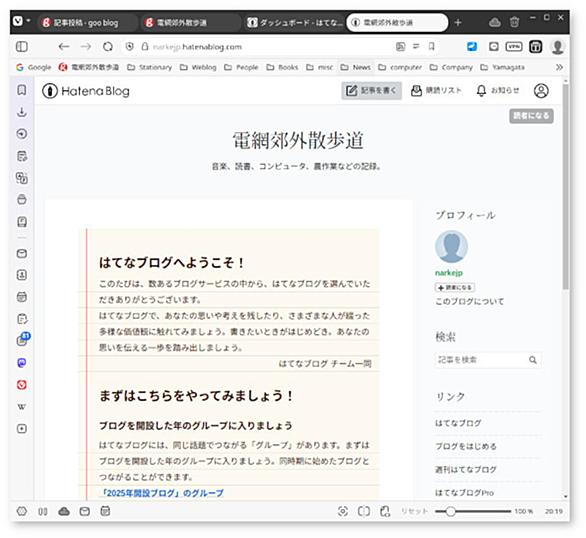Viewport: 586px width, 538px height.
Task: Open 「2025年開設ブログ」のグループ link
Action: (163, 493)
